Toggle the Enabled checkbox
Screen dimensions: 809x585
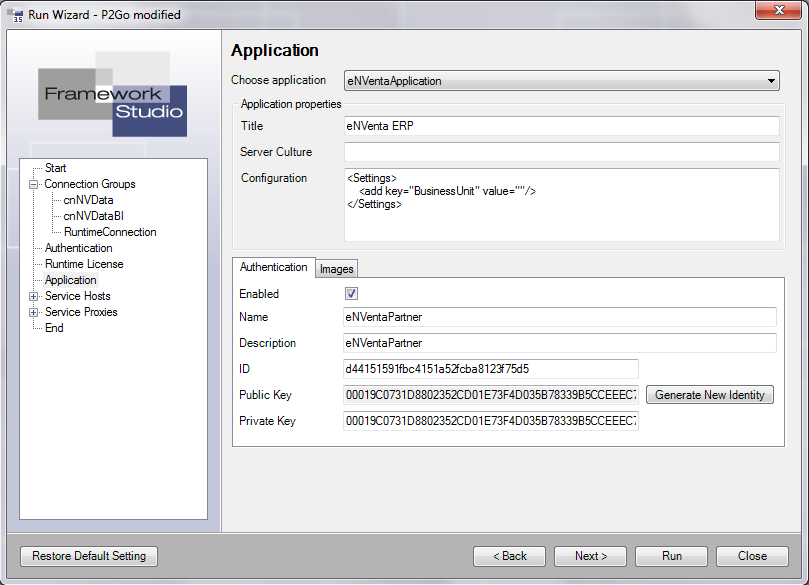351,294
